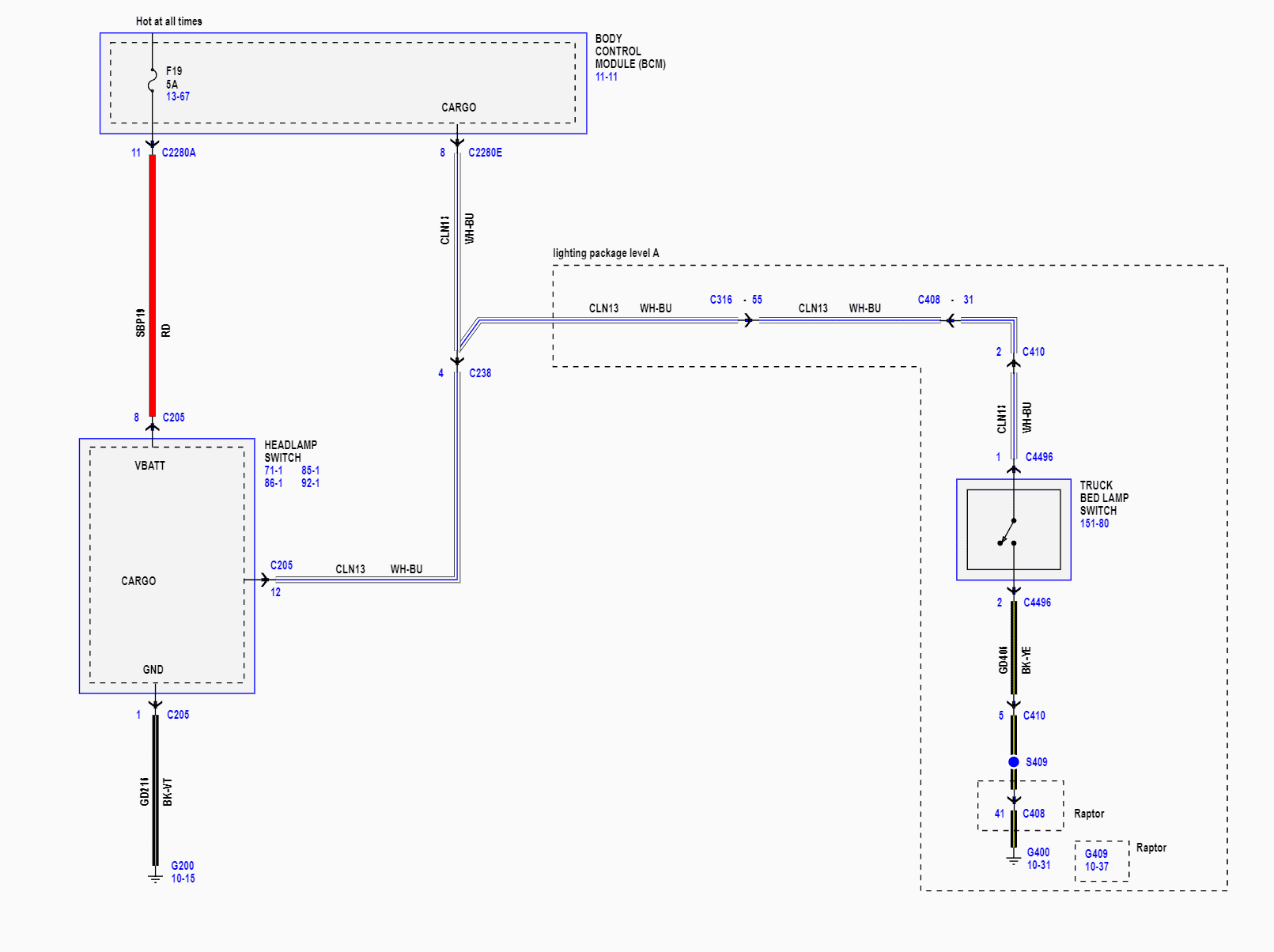Open the BCM page reference 11-11
The height and width of the screenshot is (952, 1274).
click(606, 77)
